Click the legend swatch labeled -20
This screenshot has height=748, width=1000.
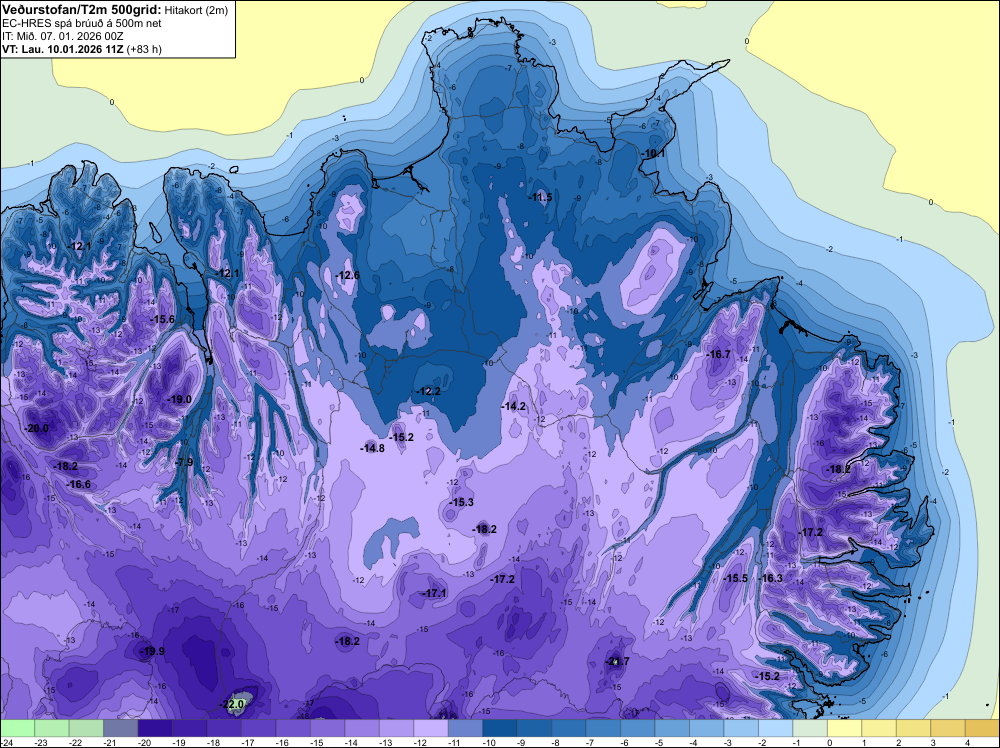pos(155,728)
